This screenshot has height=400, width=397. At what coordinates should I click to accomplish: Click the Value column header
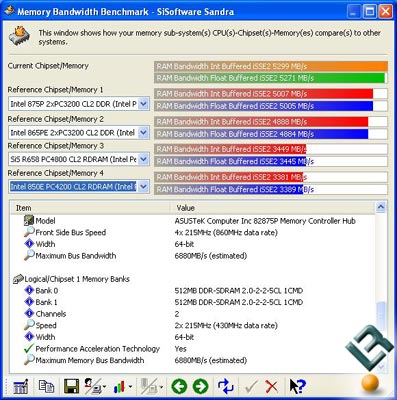pos(273,208)
